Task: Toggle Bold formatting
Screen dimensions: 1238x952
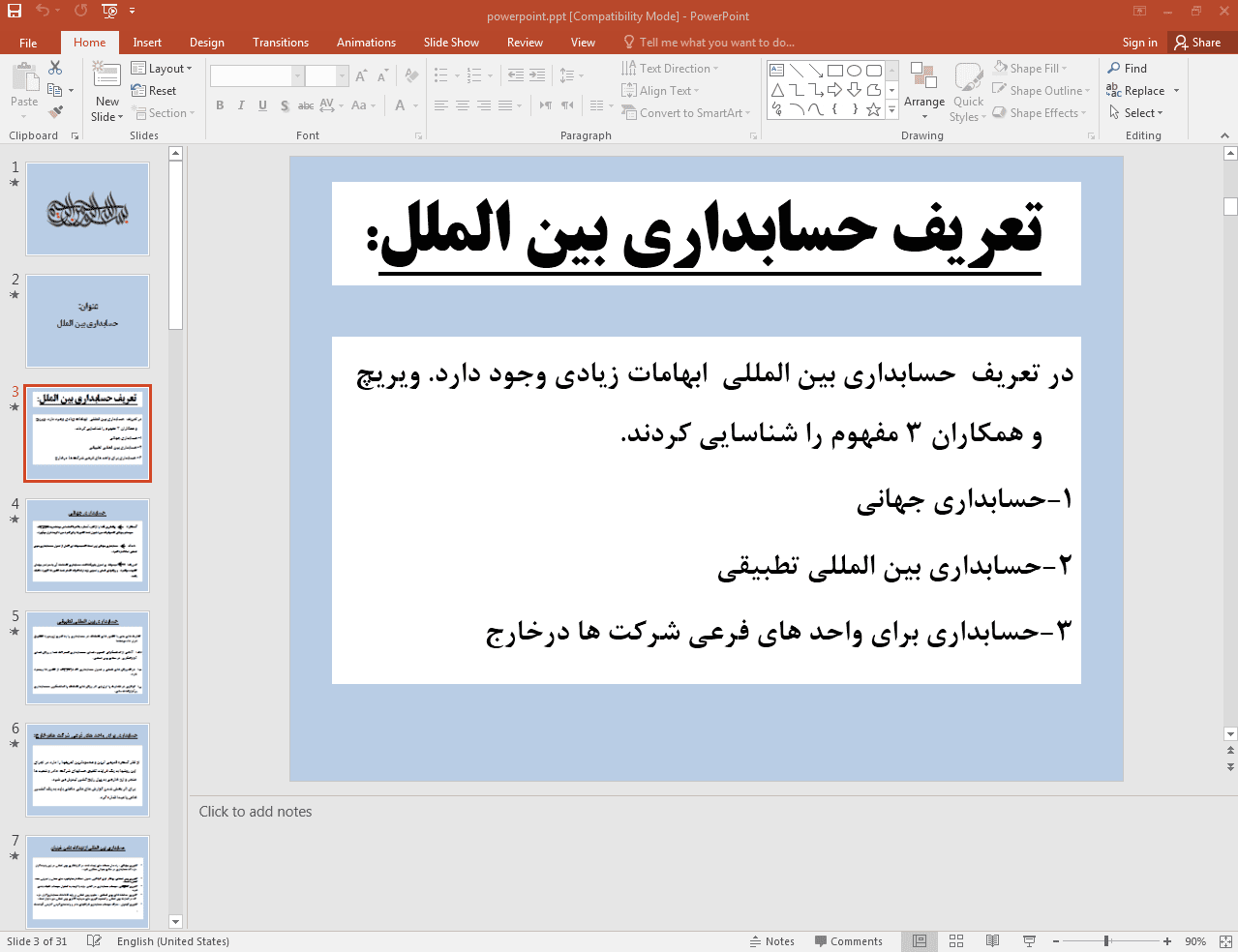Action: tap(220, 105)
